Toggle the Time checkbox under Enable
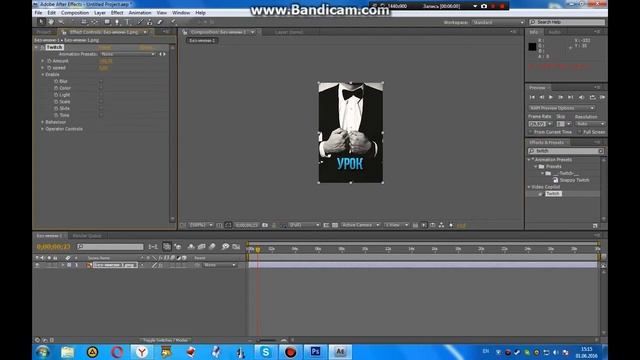Screen dimensions: 640x360 point(101,115)
